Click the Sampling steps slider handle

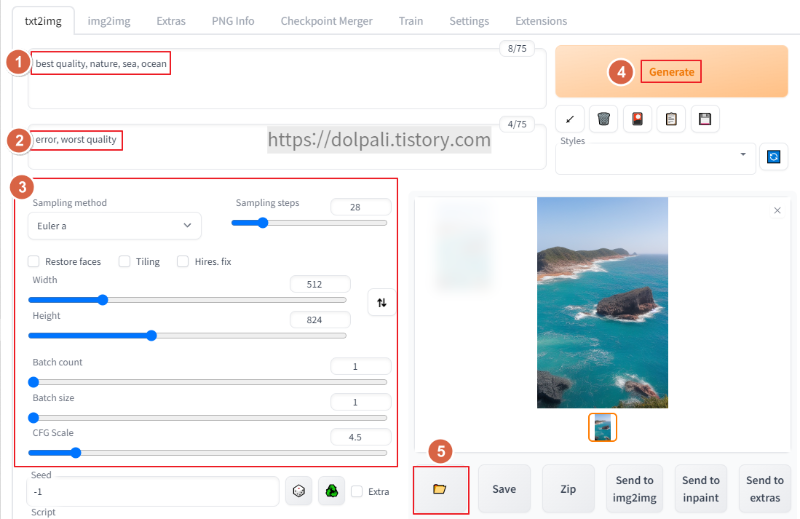[x=263, y=223]
